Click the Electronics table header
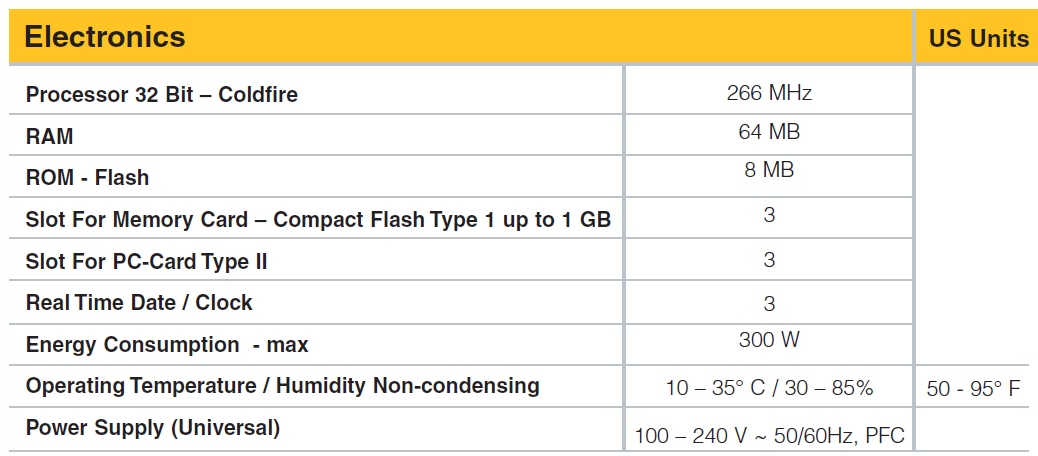Image resolution: width=1038 pixels, height=456 pixels. (x=105, y=37)
